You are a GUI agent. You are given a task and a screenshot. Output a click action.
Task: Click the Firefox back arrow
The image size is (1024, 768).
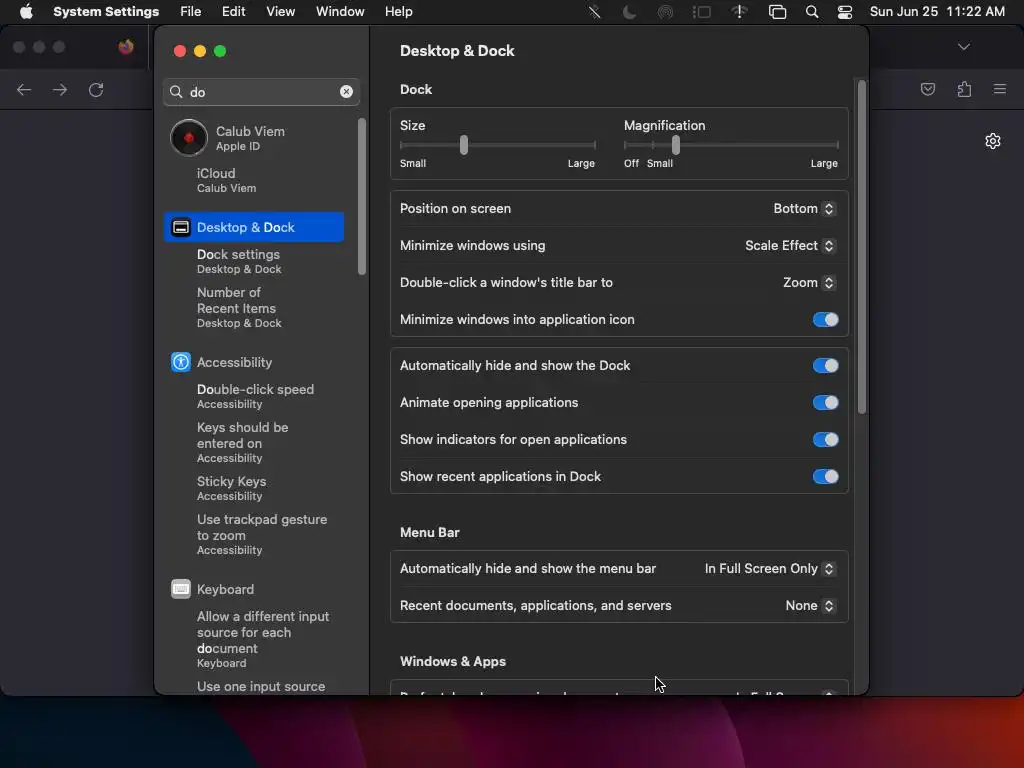click(x=24, y=89)
